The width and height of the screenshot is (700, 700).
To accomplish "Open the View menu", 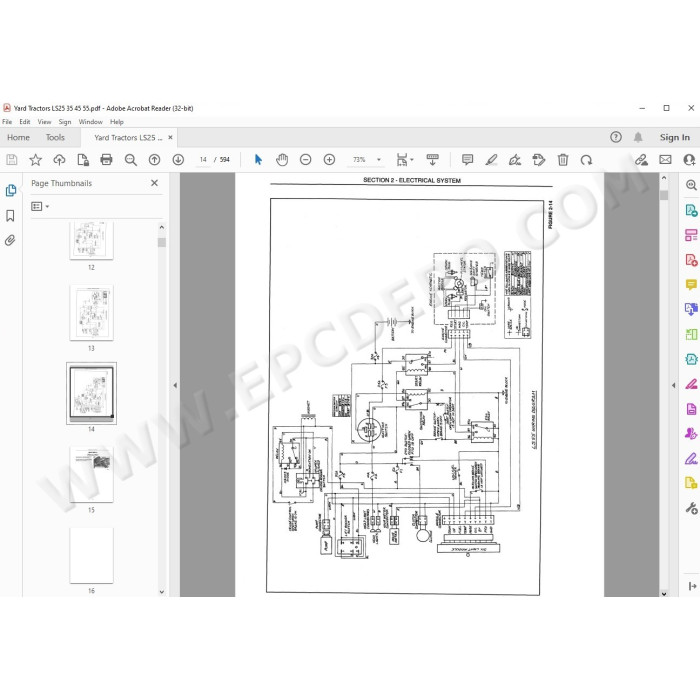I will (44, 121).
